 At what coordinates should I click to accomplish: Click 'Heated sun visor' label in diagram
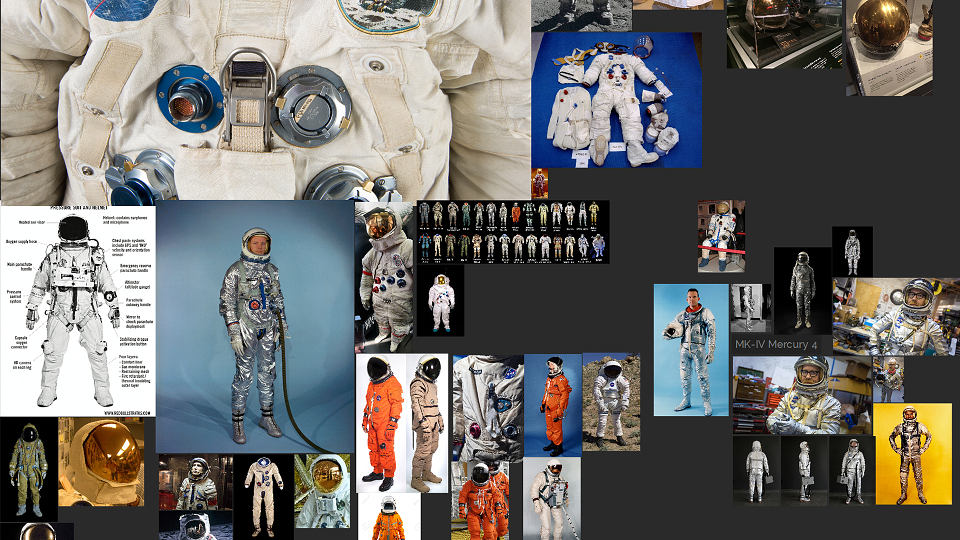tap(31, 223)
